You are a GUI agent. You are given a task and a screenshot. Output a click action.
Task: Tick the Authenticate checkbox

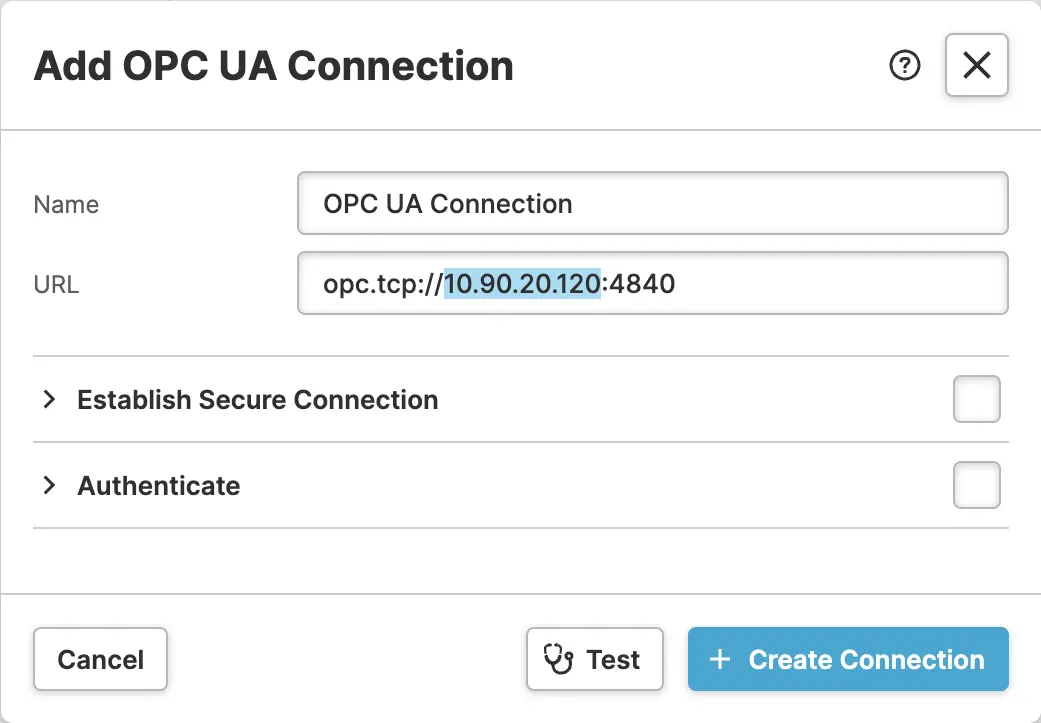[x=976, y=486]
